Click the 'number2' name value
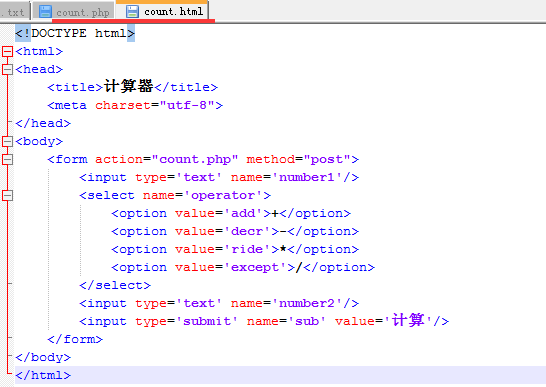Image resolution: width=546 pixels, height=387 pixels. pyautogui.click(x=306, y=303)
